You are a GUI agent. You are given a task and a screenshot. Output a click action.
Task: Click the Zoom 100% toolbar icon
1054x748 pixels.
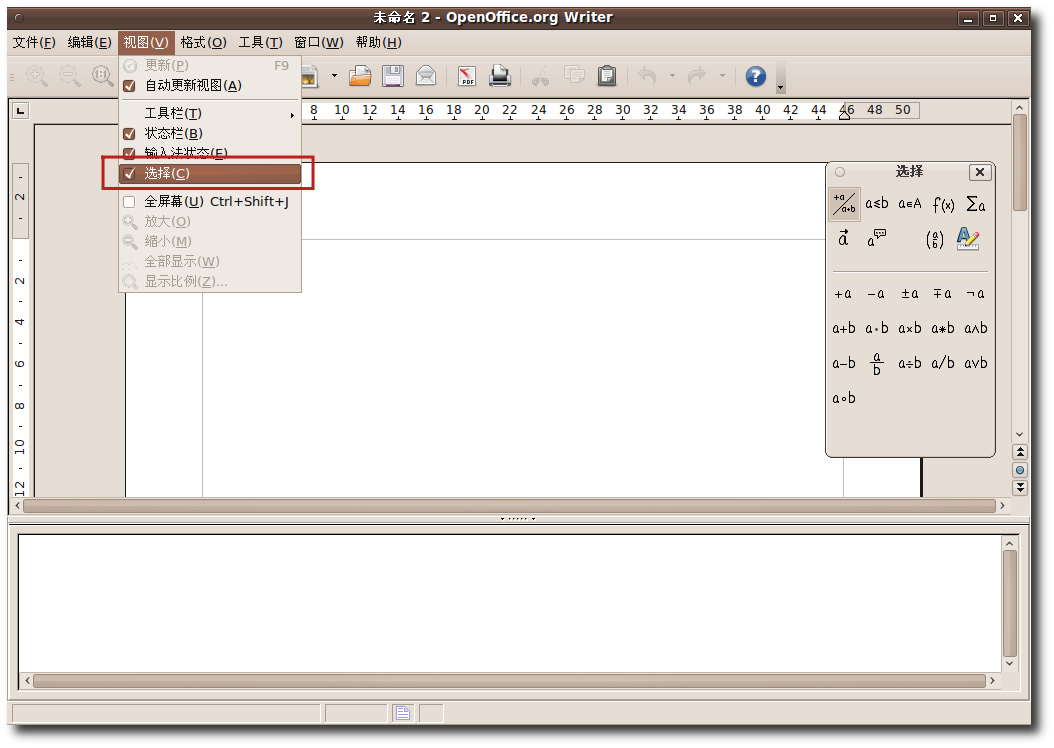[x=102, y=76]
